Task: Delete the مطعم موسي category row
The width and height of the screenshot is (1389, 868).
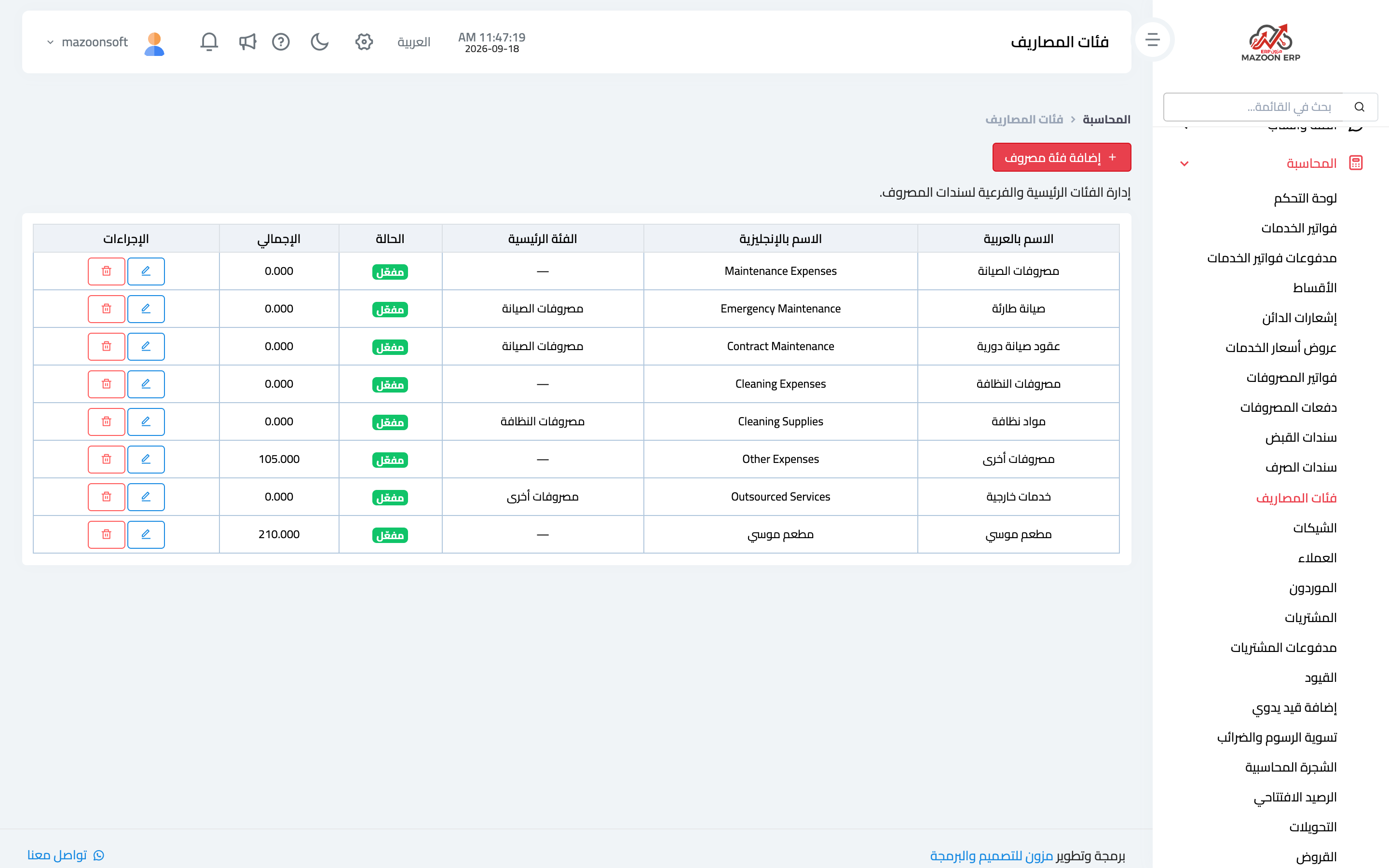Action: click(x=106, y=534)
